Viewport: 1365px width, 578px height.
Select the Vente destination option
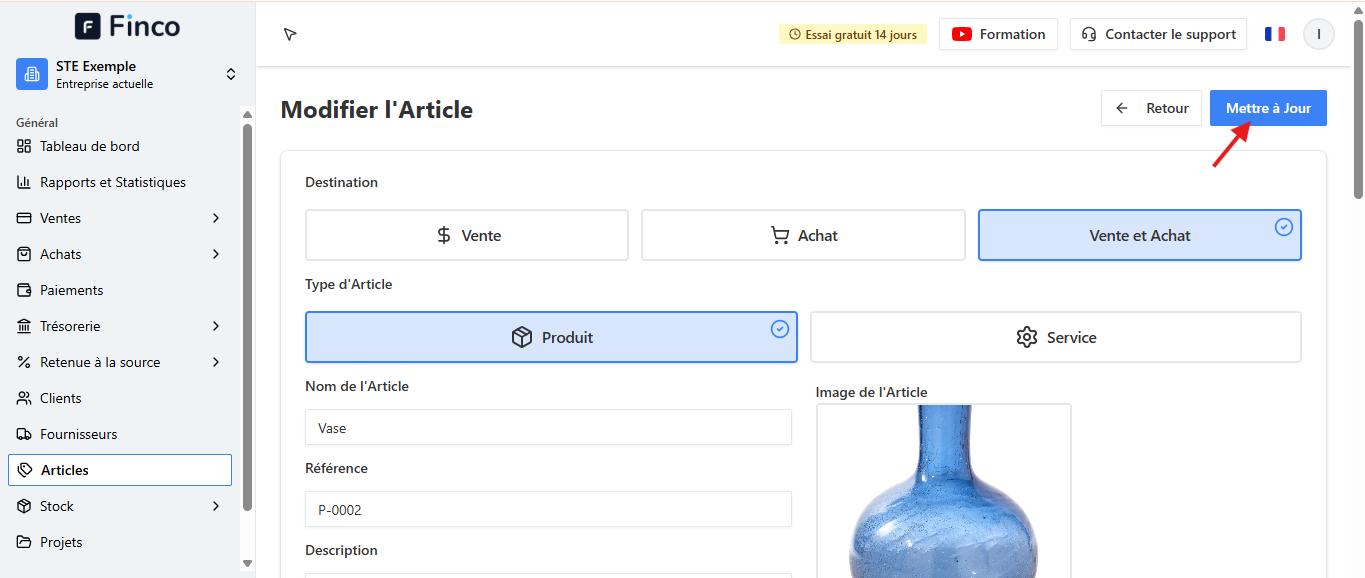pyautogui.click(x=467, y=235)
